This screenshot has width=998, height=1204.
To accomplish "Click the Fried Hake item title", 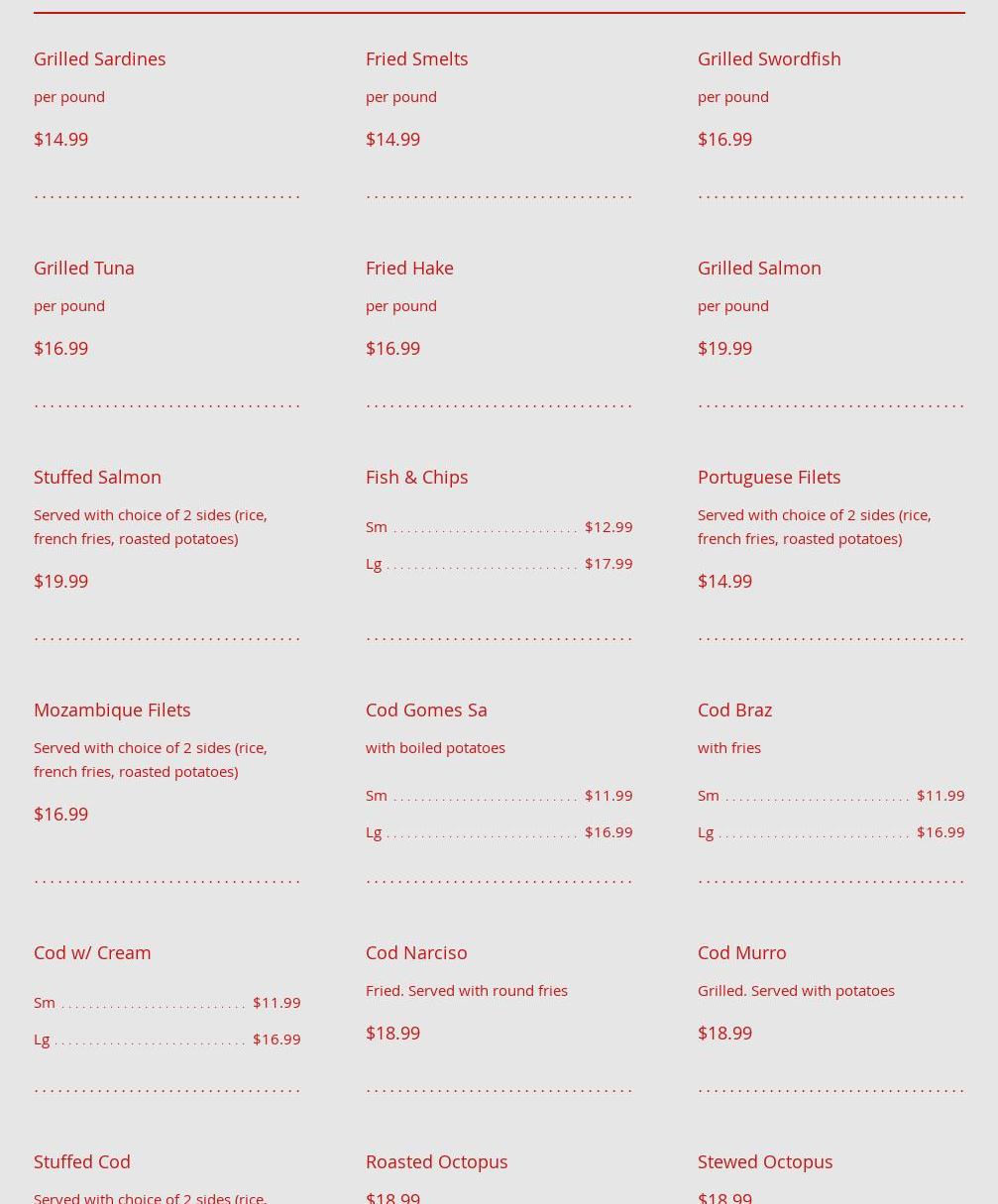I will click(408, 268).
